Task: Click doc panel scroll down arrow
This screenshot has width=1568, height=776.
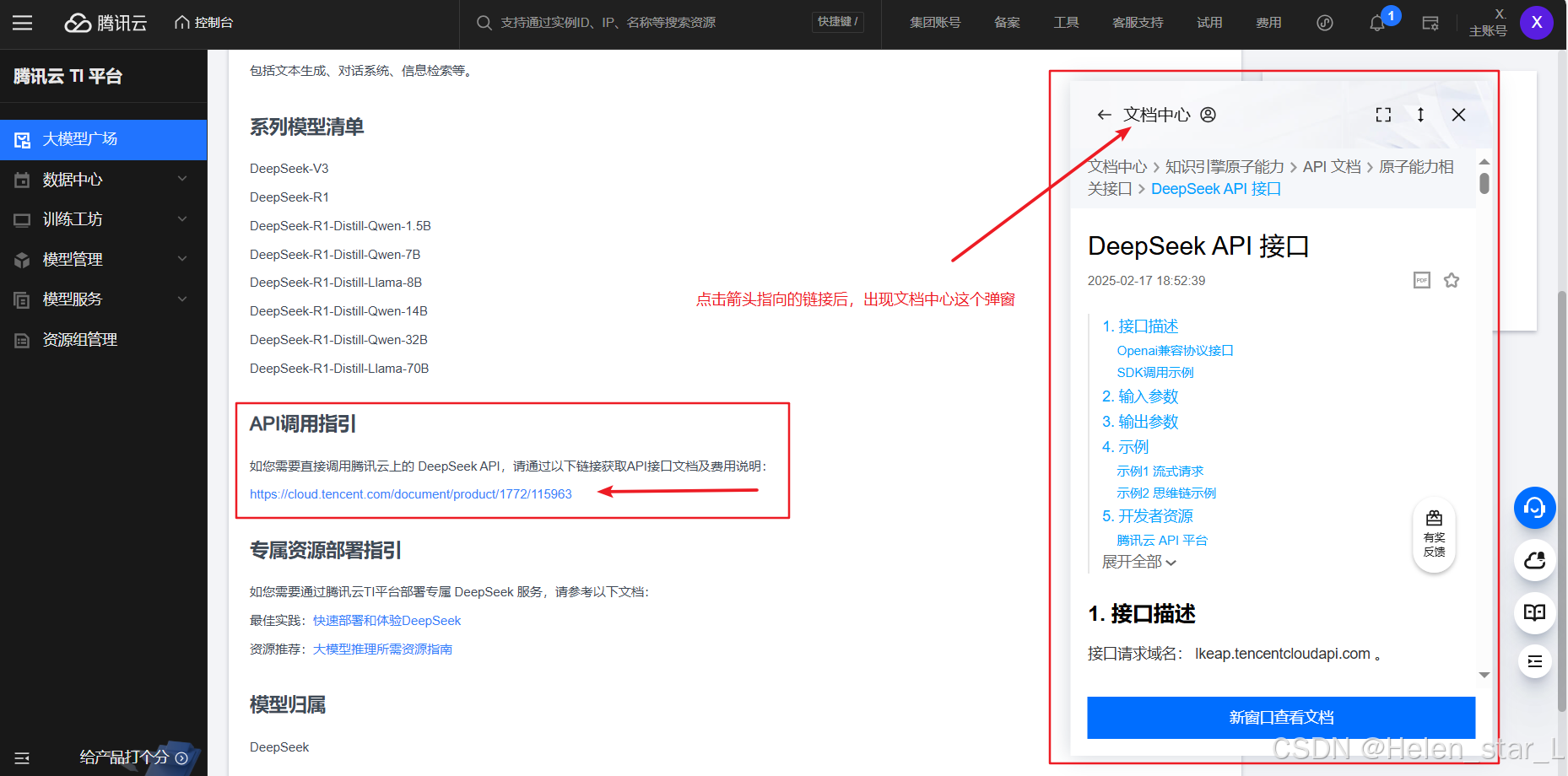Action: coord(1484,675)
